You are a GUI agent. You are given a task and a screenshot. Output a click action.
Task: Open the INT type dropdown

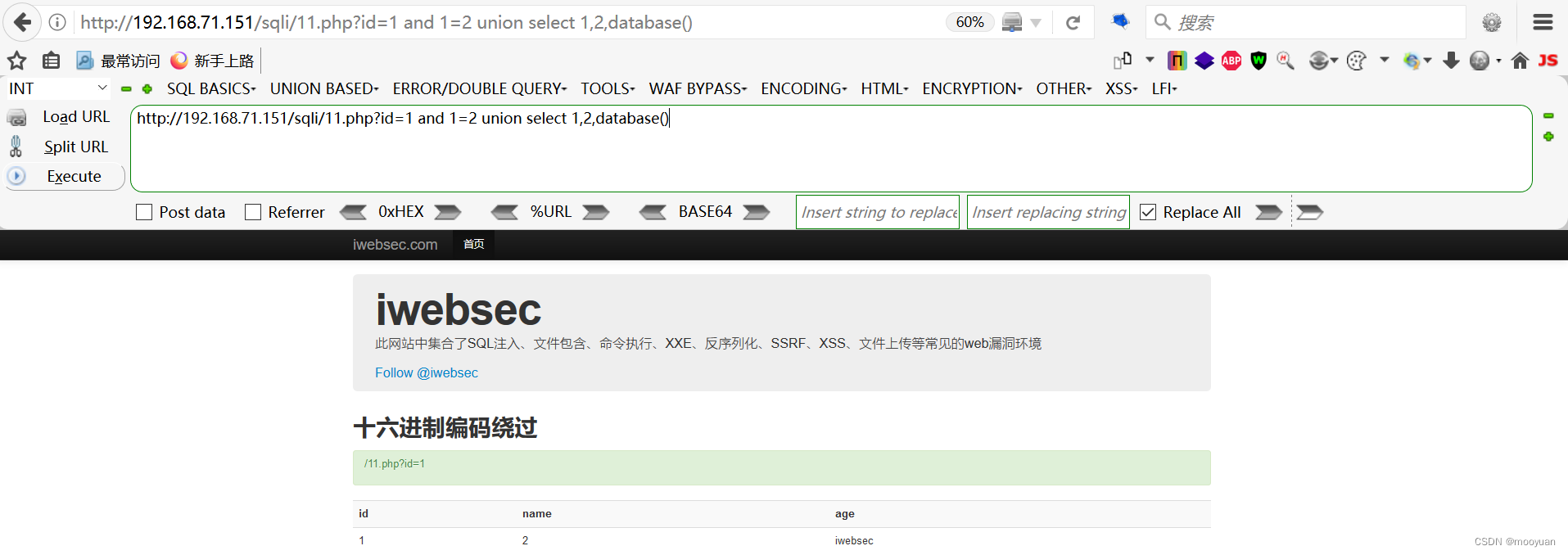coord(57,88)
